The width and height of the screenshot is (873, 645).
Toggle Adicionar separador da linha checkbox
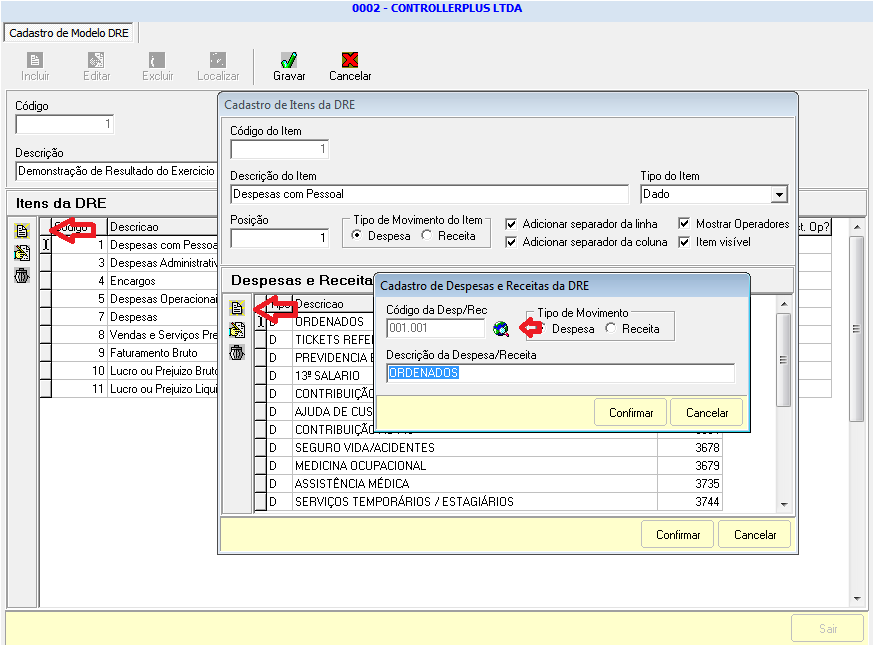[x=511, y=224]
